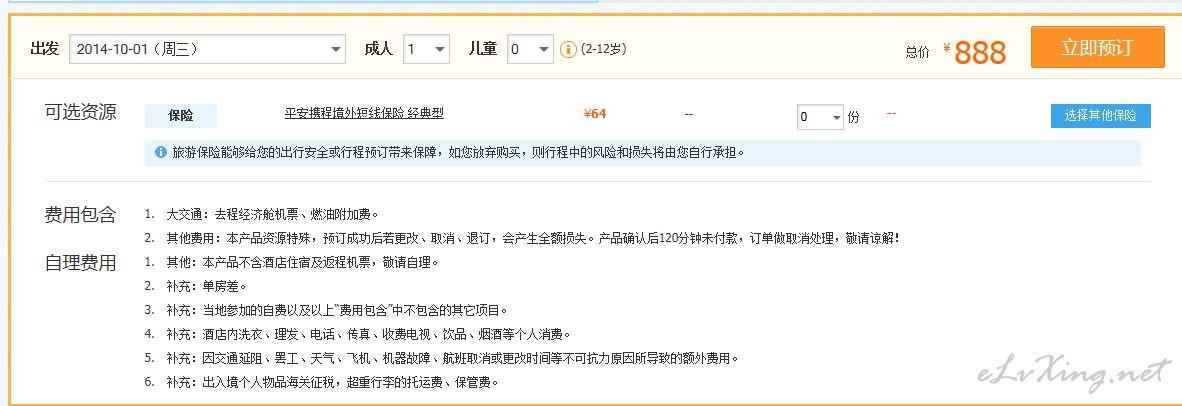Click the 选择其他保险 button
The width and height of the screenshot is (1182, 406).
(1101, 116)
